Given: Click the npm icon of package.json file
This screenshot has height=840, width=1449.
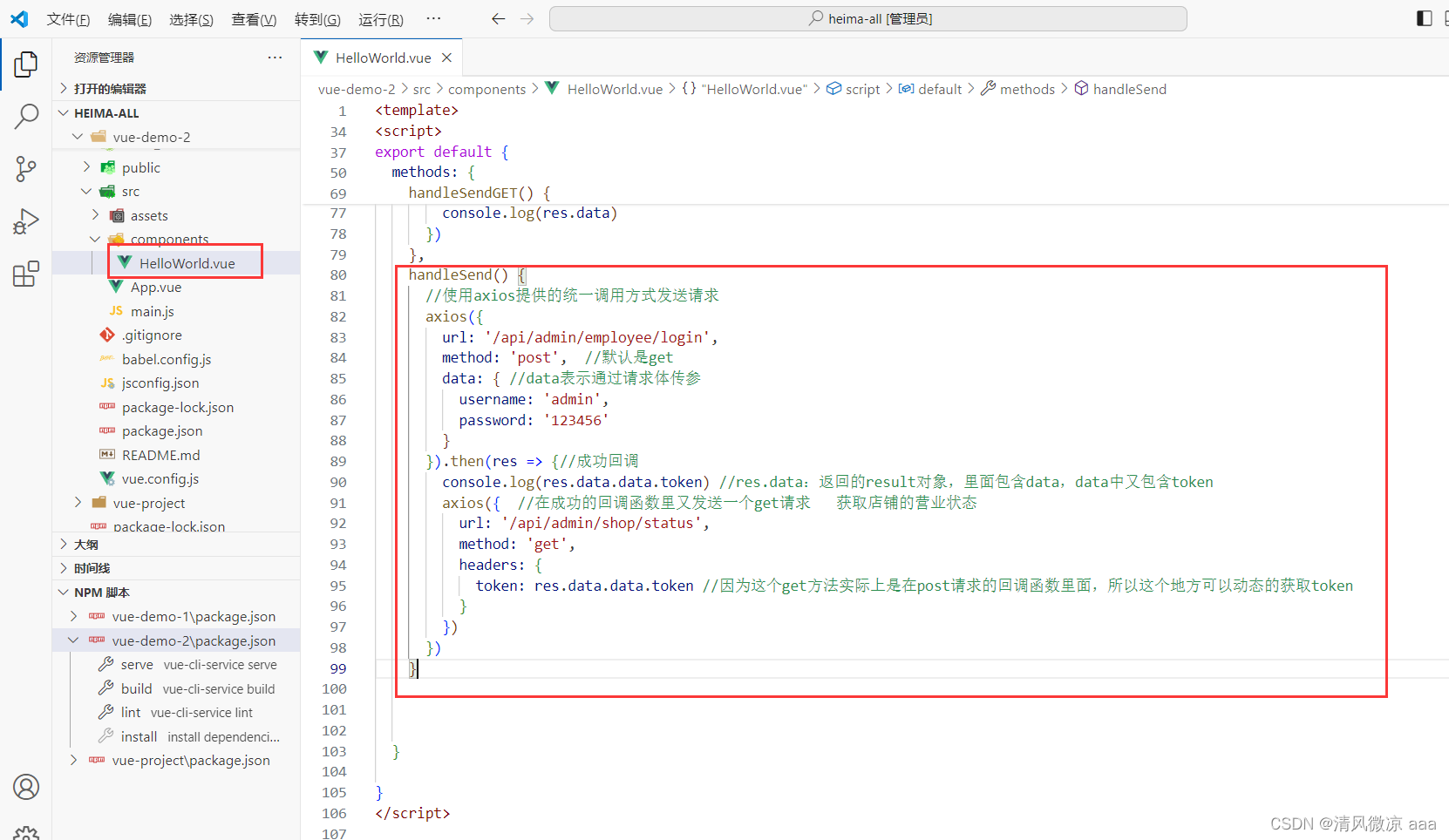Looking at the screenshot, I should pos(107,430).
